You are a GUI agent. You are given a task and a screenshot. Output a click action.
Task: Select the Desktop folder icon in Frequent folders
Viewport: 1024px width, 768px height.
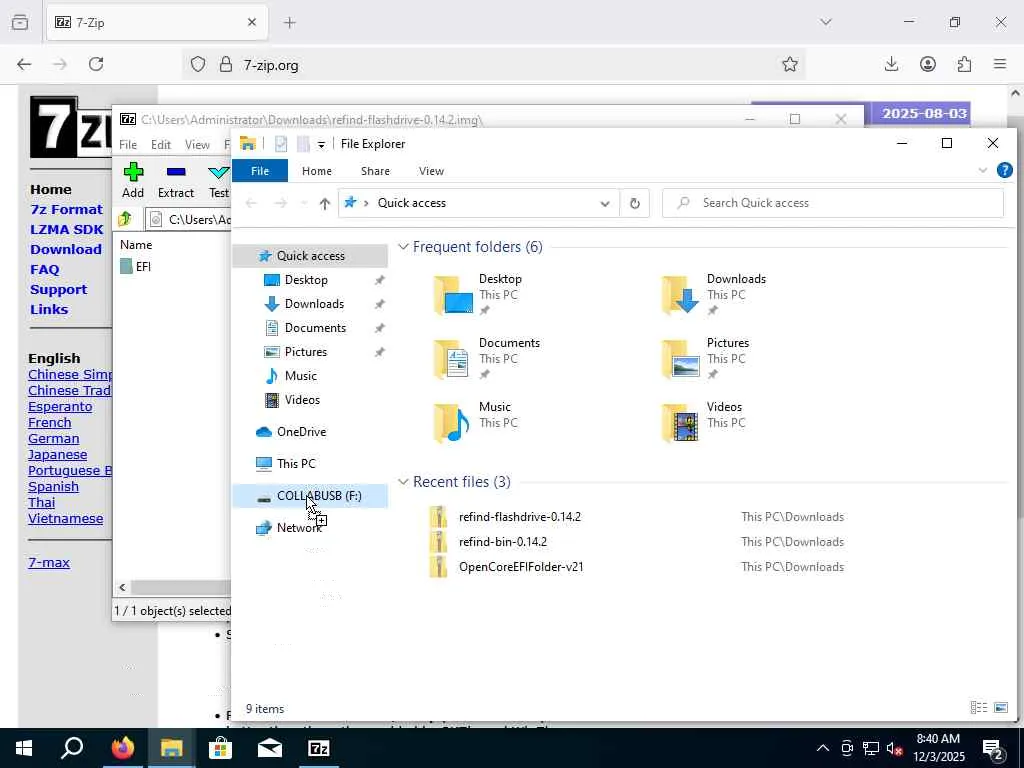(453, 295)
